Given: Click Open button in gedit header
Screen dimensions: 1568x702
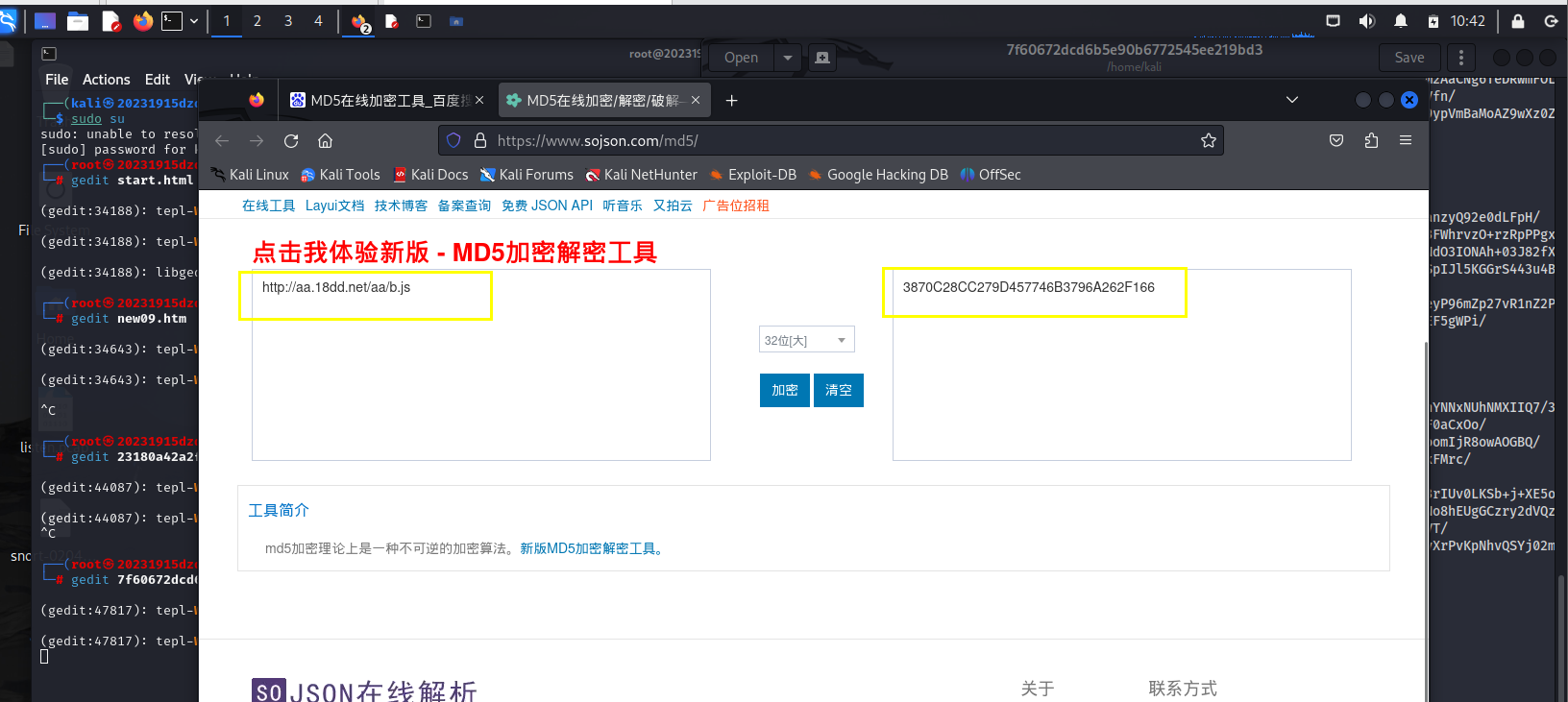Looking at the screenshot, I should 741,58.
